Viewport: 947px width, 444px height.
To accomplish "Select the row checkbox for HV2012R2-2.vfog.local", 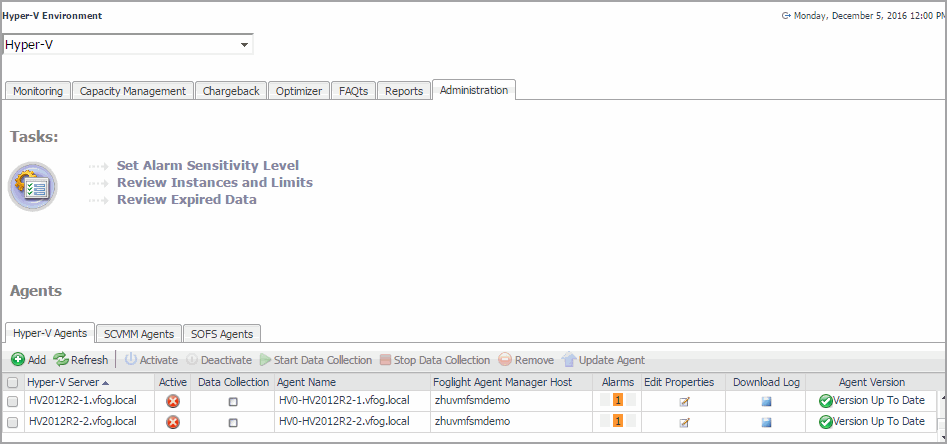I will click(12, 423).
